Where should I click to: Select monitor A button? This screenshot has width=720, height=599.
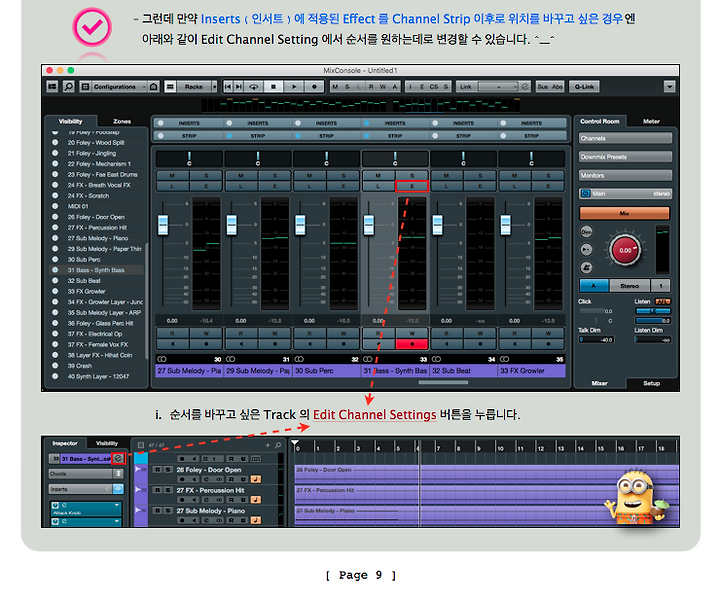point(594,286)
